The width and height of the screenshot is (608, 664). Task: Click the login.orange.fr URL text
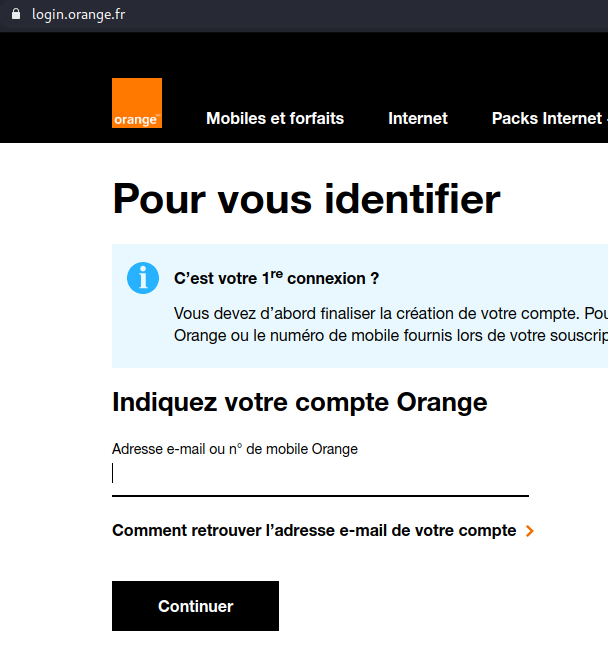click(x=79, y=14)
